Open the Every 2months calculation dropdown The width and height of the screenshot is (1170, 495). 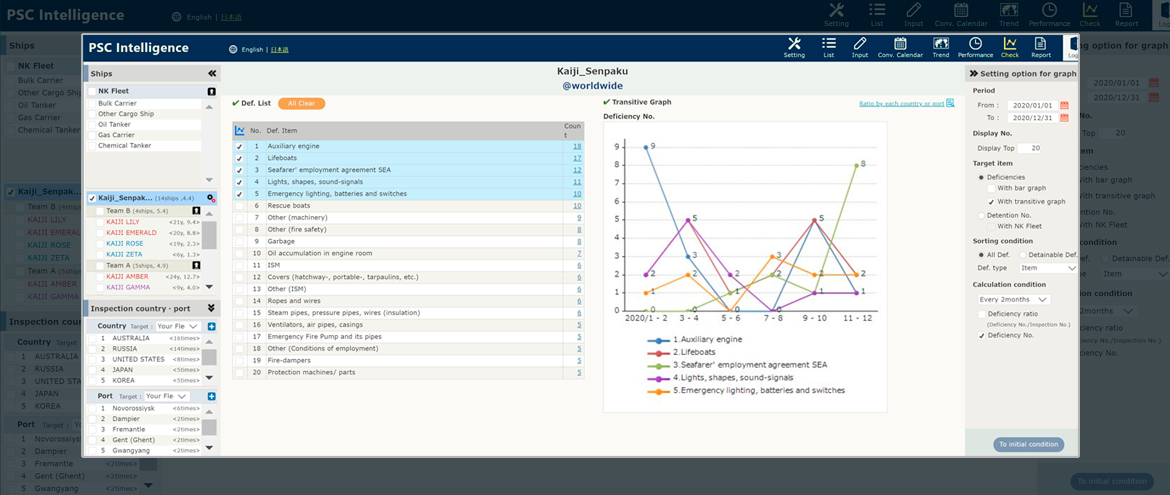tap(1014, 299)
